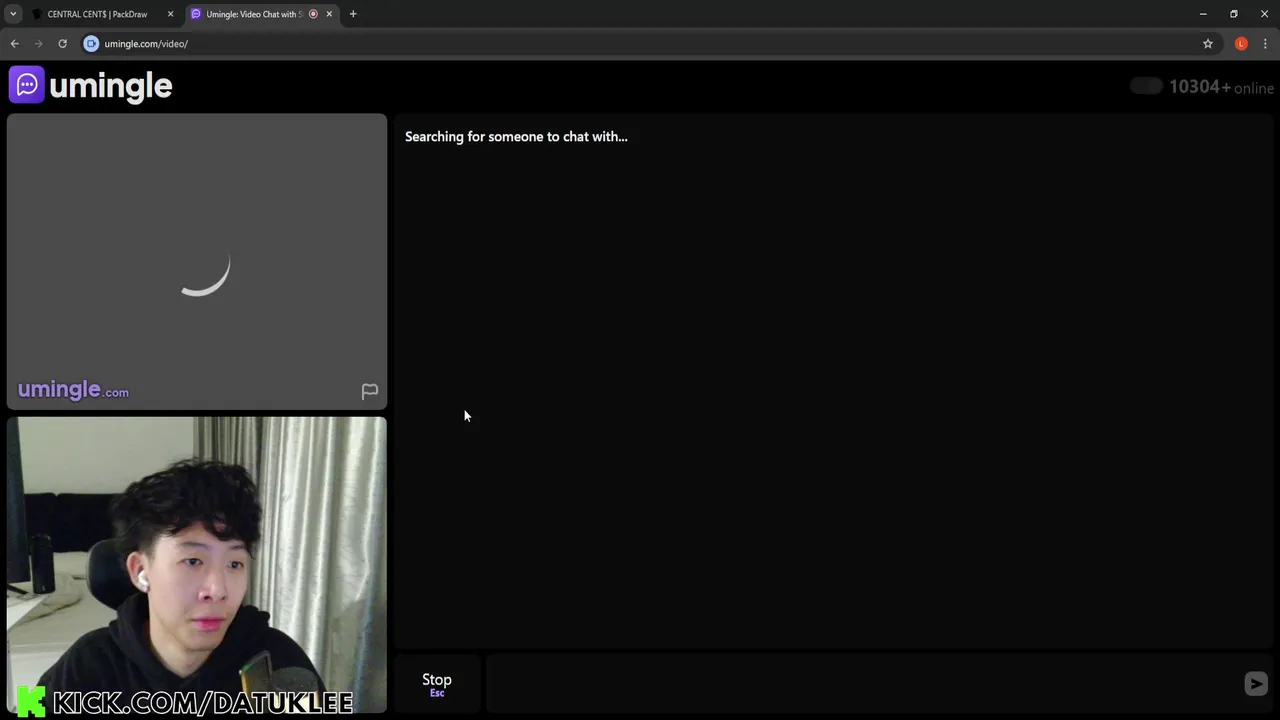Click the flag report icon on stranger video
Screen dimensions: 1280x720
click(370, 391)
